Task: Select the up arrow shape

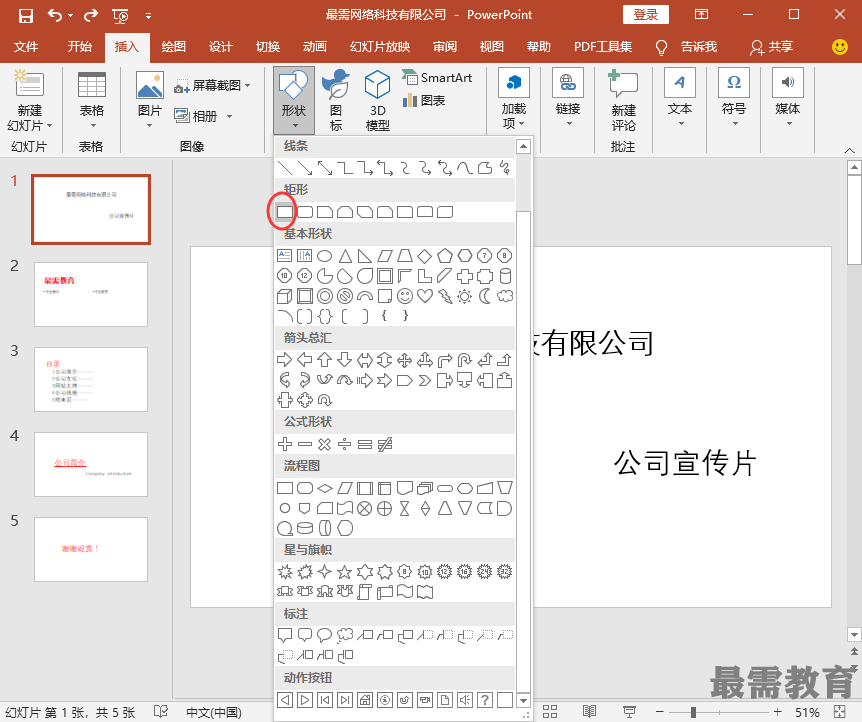Action: click(325, 360)
